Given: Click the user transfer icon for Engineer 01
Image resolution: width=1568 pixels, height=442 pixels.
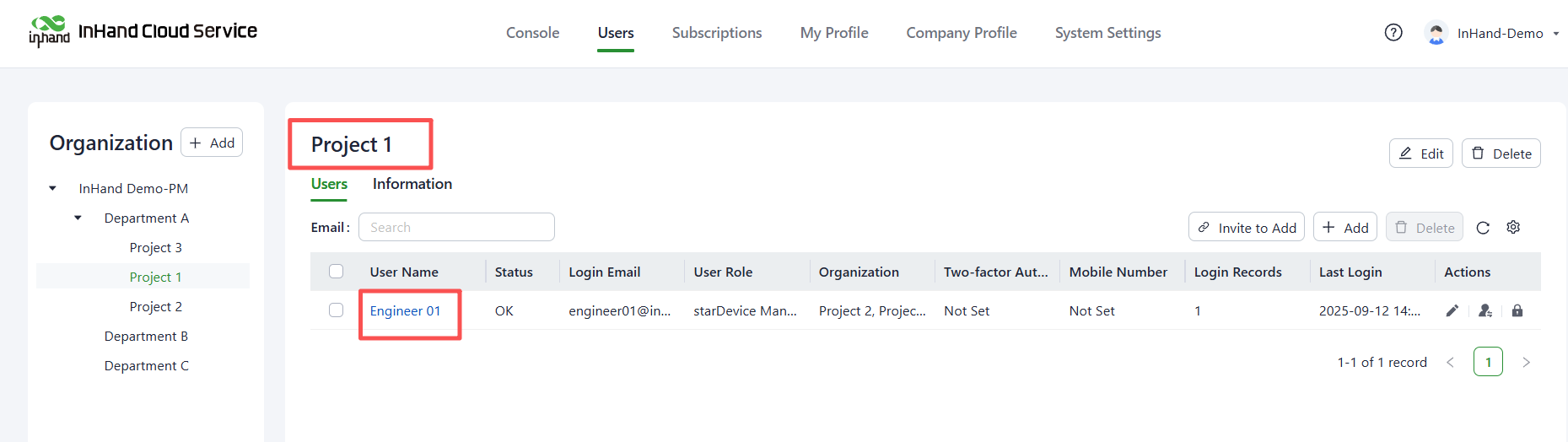Looking at the screenshot, I should (1484, 311).
